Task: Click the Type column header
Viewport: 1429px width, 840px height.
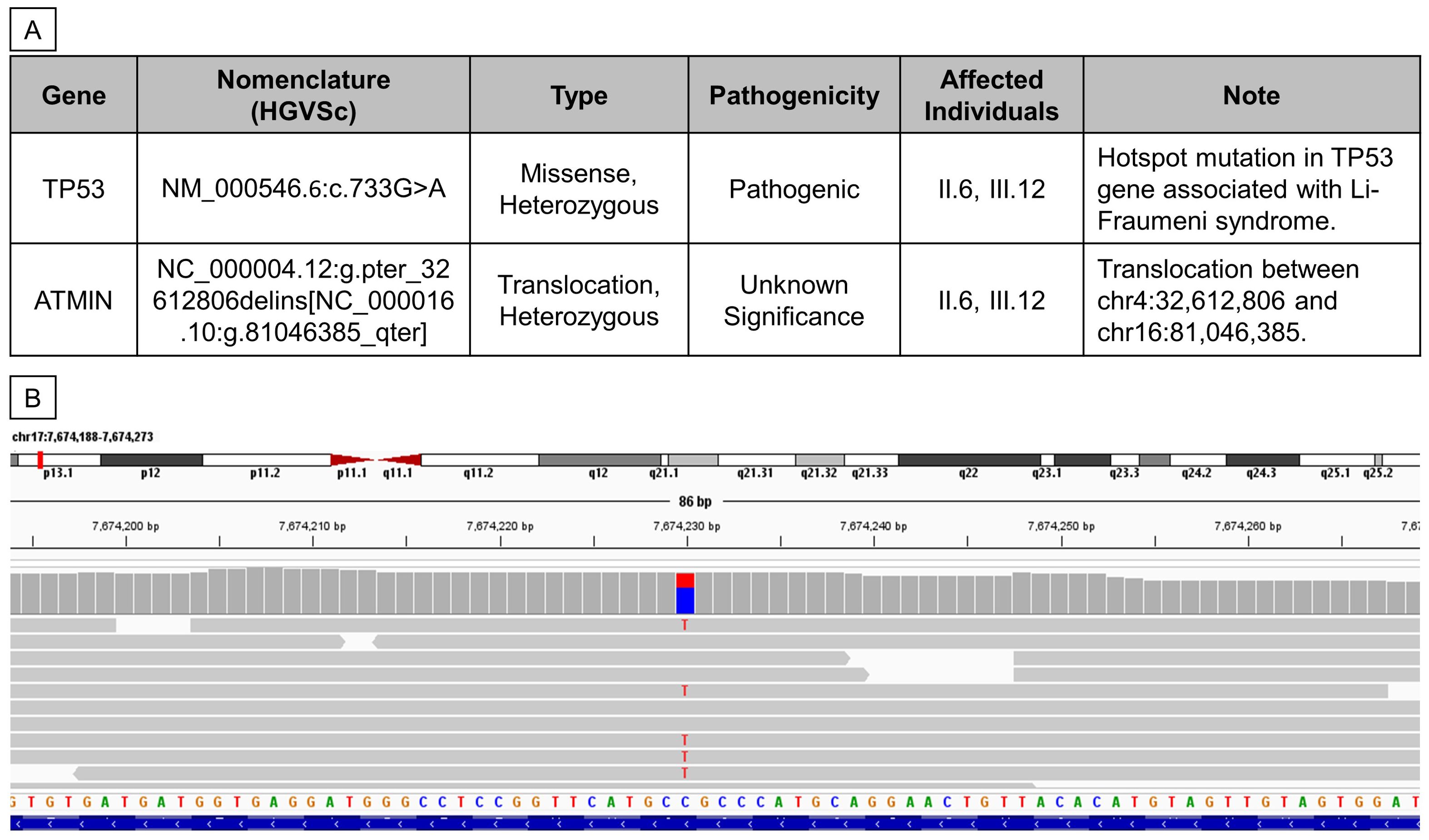Action: click(579, 94)
